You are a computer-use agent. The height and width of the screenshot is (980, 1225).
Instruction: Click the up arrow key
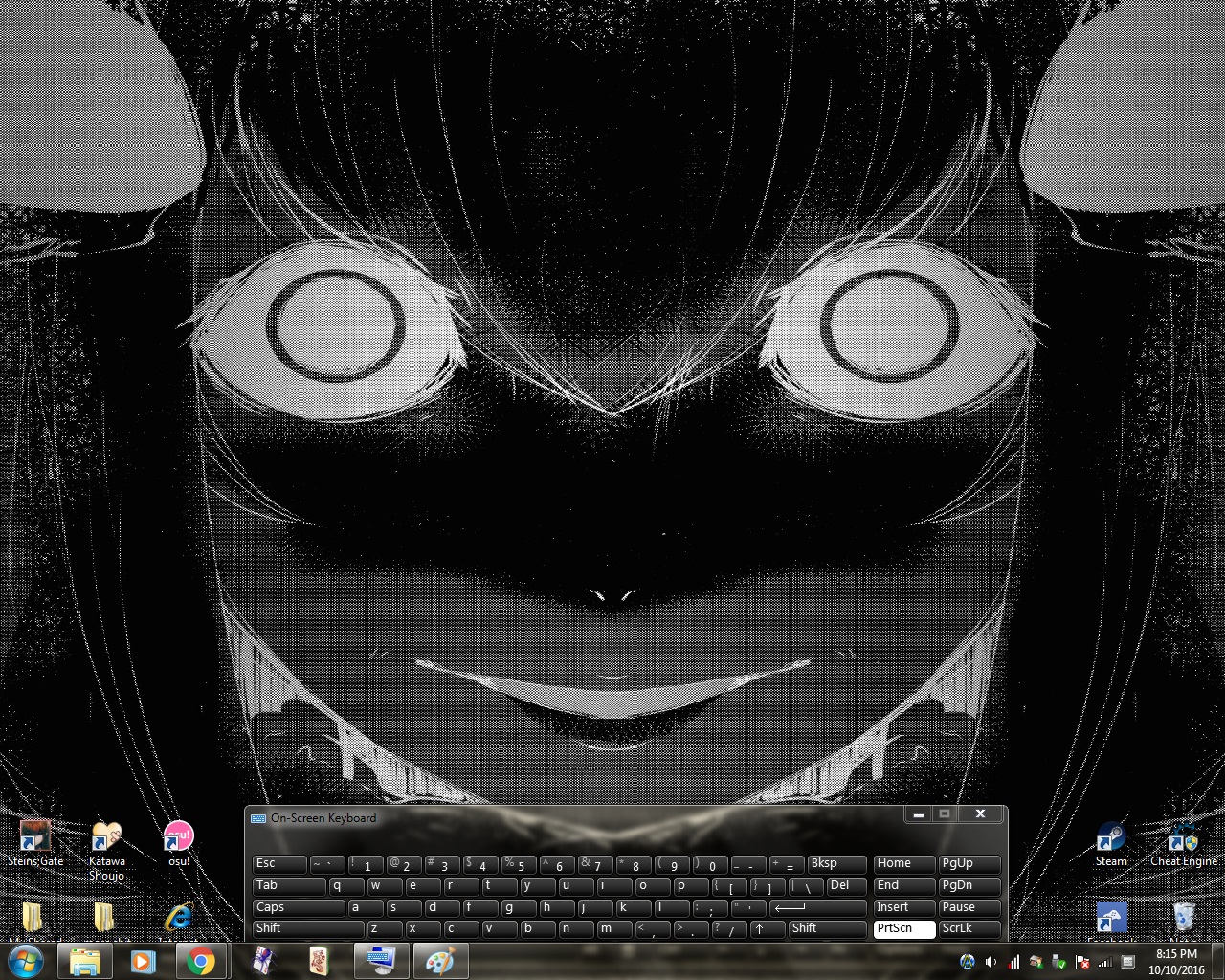click(x=768, y=929)
